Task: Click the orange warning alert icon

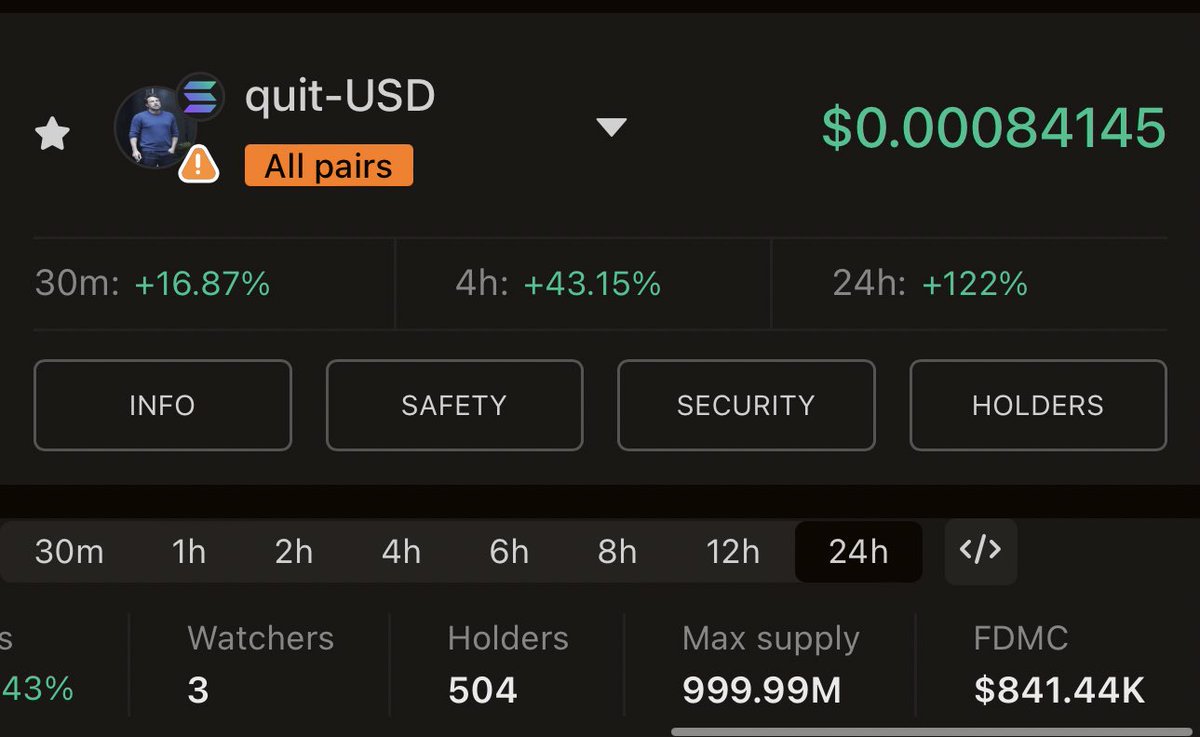Action: click(x=199, y=164)
